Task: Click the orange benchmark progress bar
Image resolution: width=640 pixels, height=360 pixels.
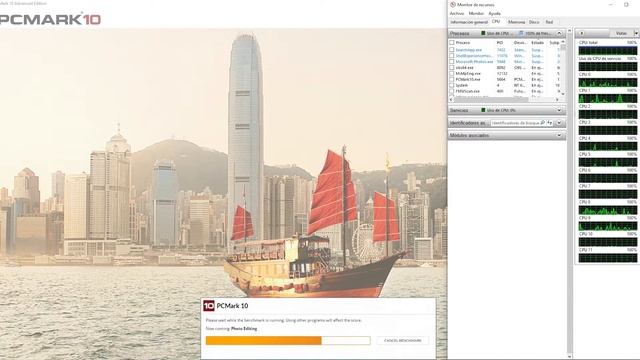Action: 288,340
